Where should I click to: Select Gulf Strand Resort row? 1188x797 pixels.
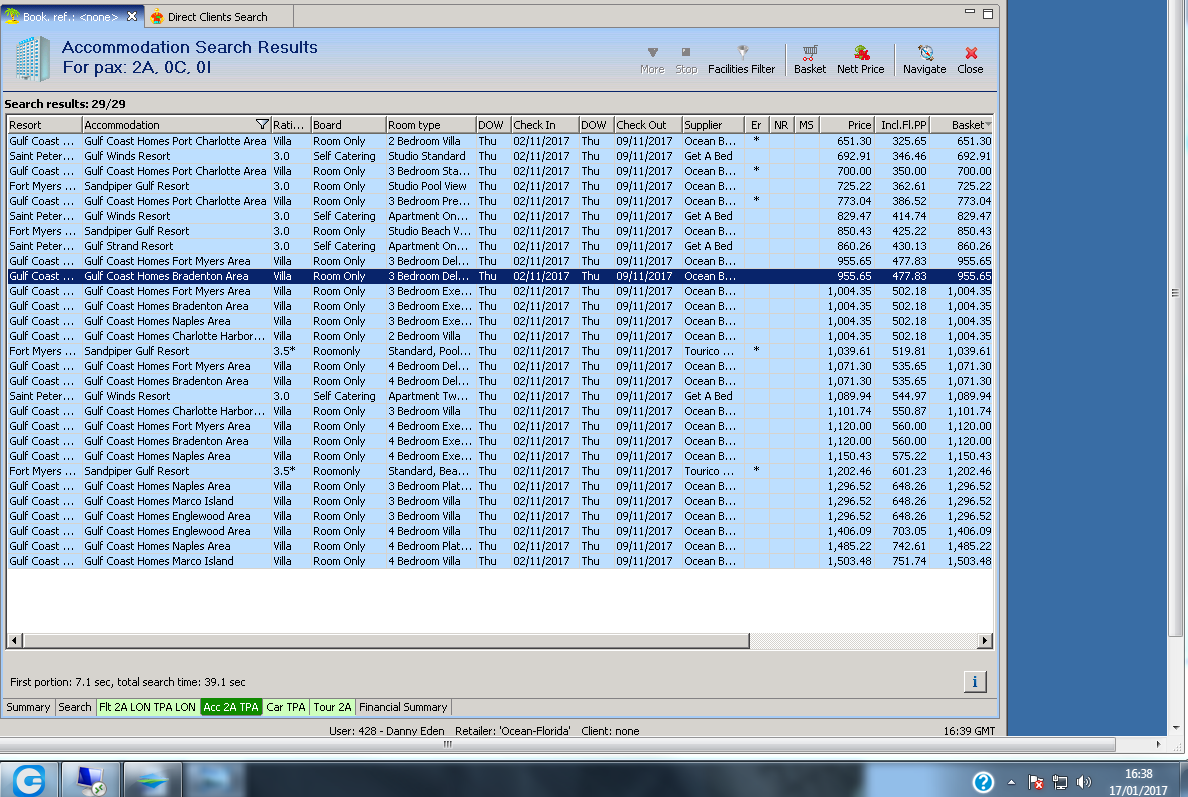500,246
